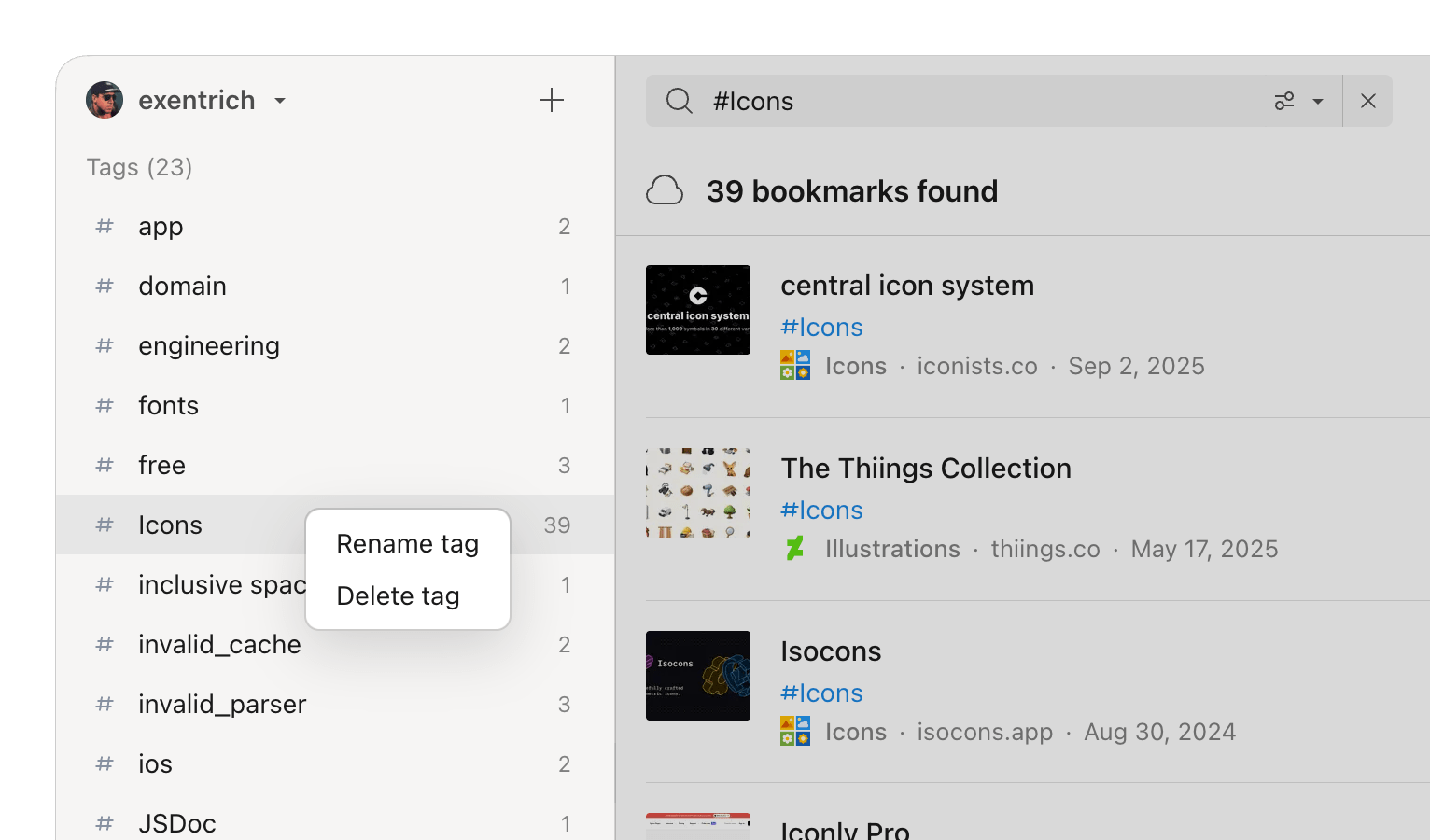Click the 39 count on Icons tag
1430x840 pixels.
(x=557, y=525)
